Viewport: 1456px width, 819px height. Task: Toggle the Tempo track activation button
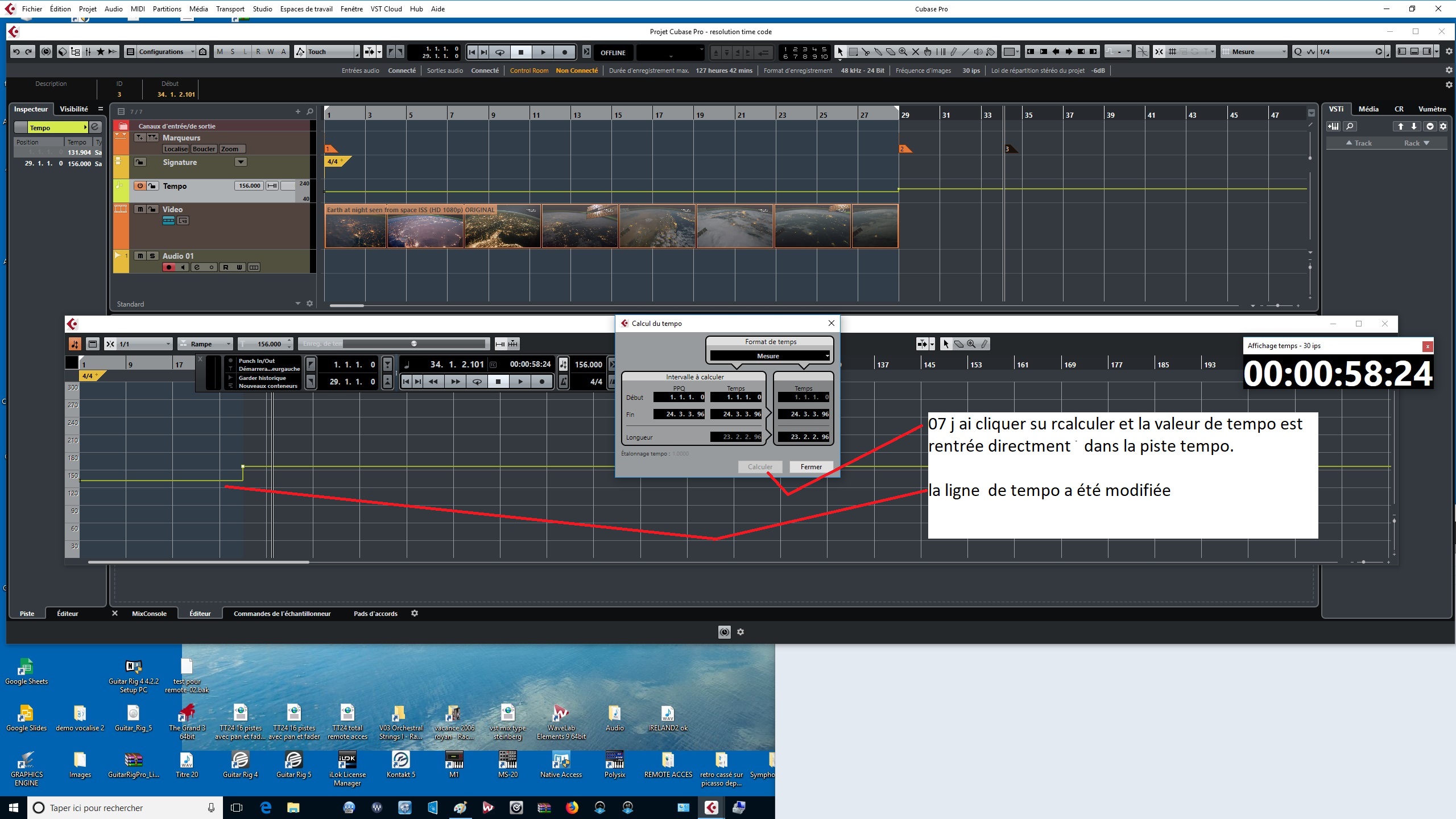pyautogui.click(x=140, y=186)
